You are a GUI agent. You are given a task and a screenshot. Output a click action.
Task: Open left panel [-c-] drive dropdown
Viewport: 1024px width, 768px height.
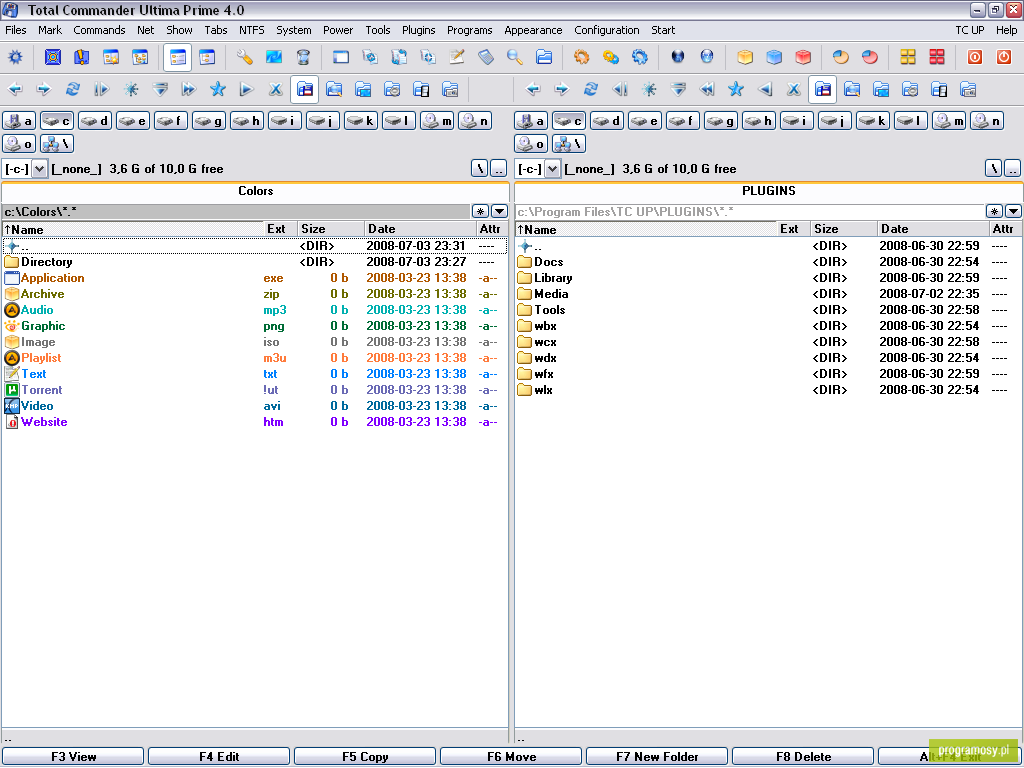click(x=39, y=169)
